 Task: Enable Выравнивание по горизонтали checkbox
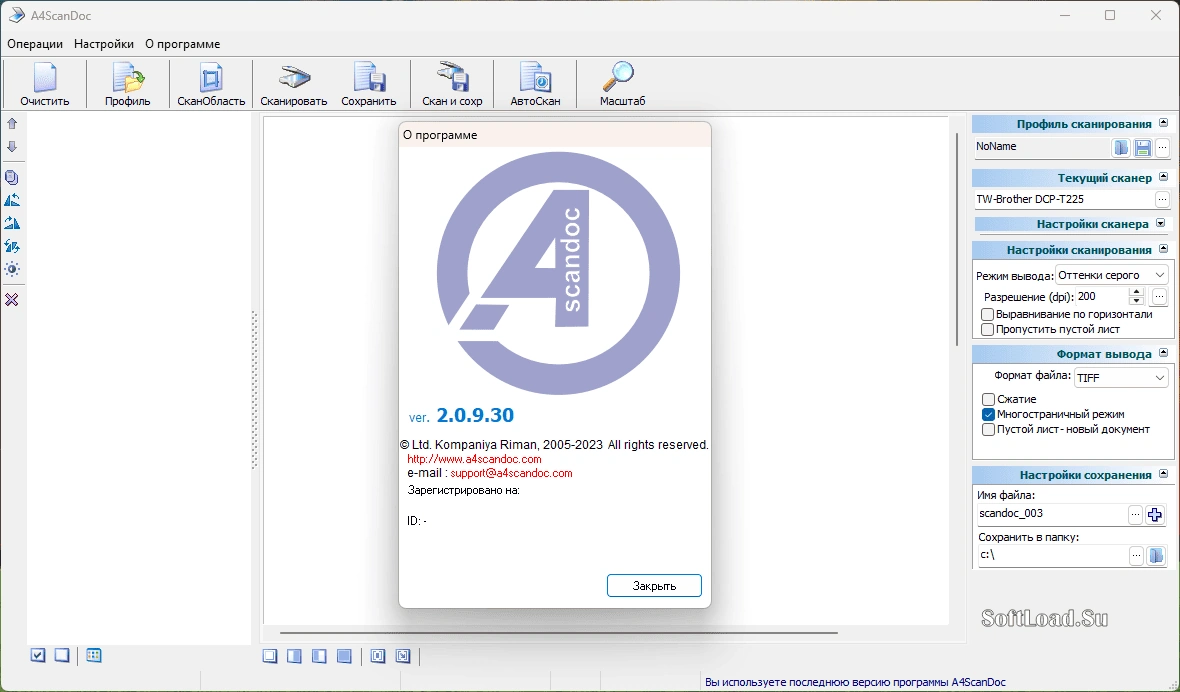pos(987,314)
